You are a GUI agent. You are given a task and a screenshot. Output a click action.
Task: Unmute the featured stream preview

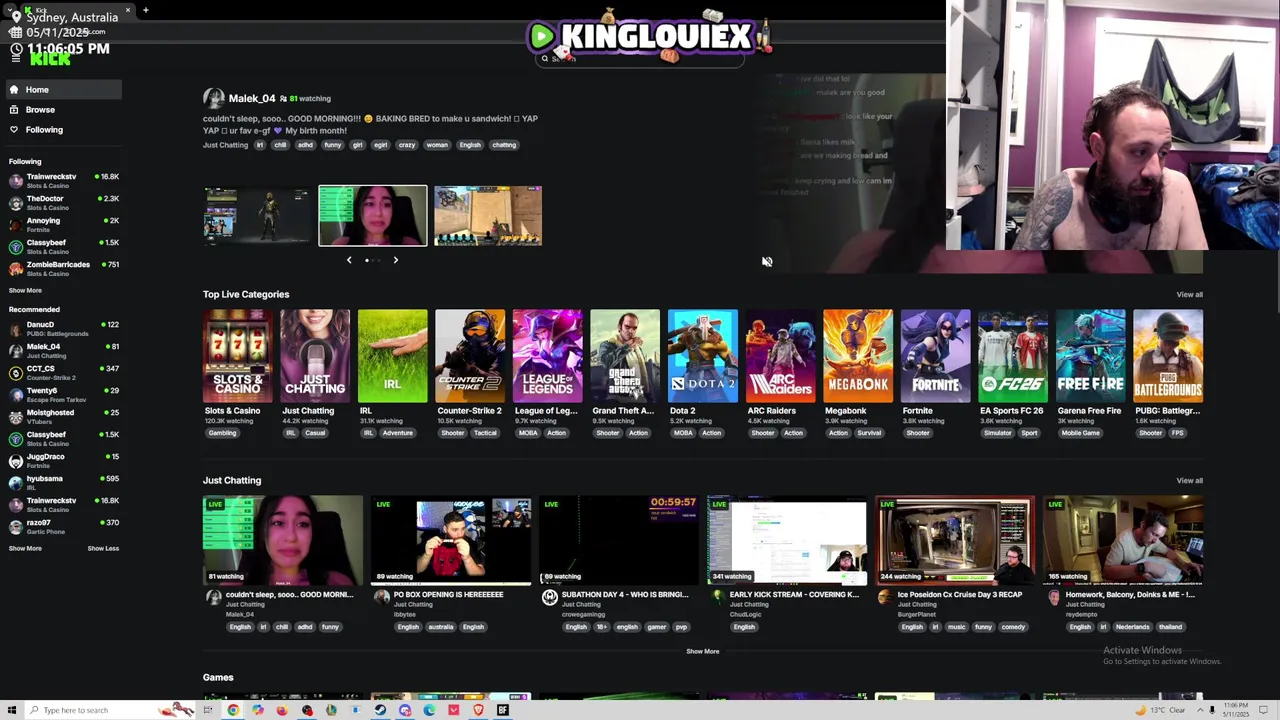point(767,262)
